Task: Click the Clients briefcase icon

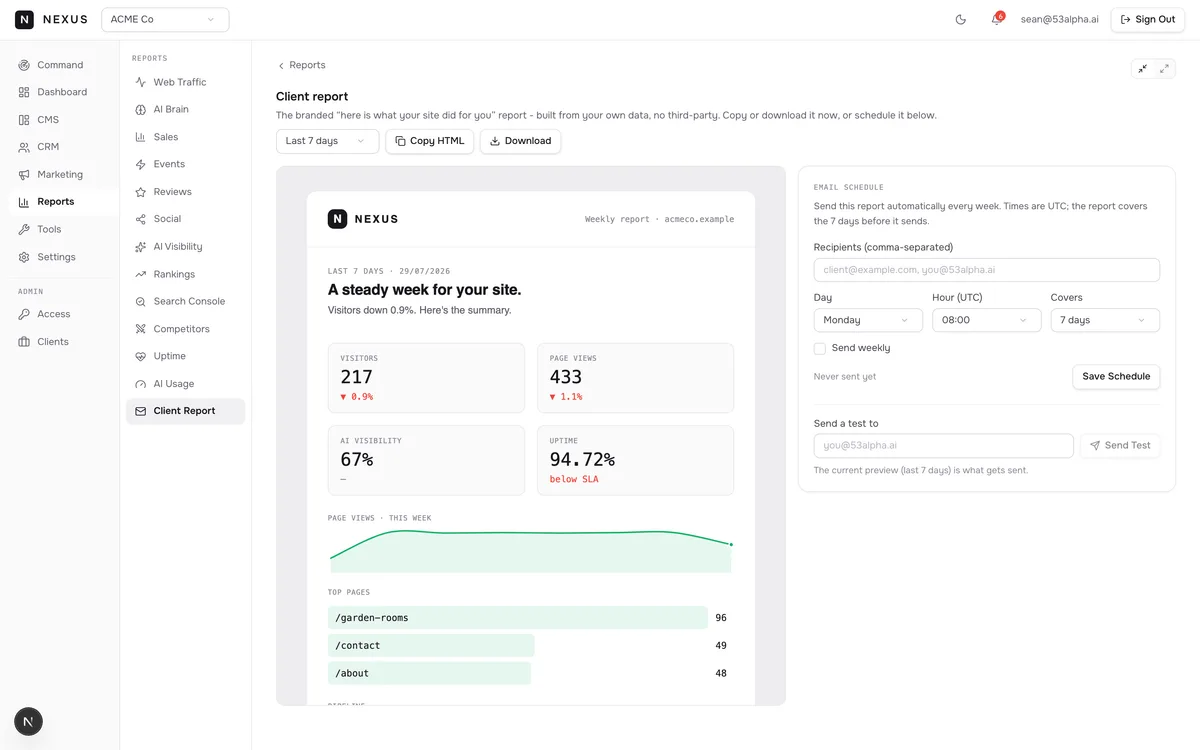Action: click(24, 342)
